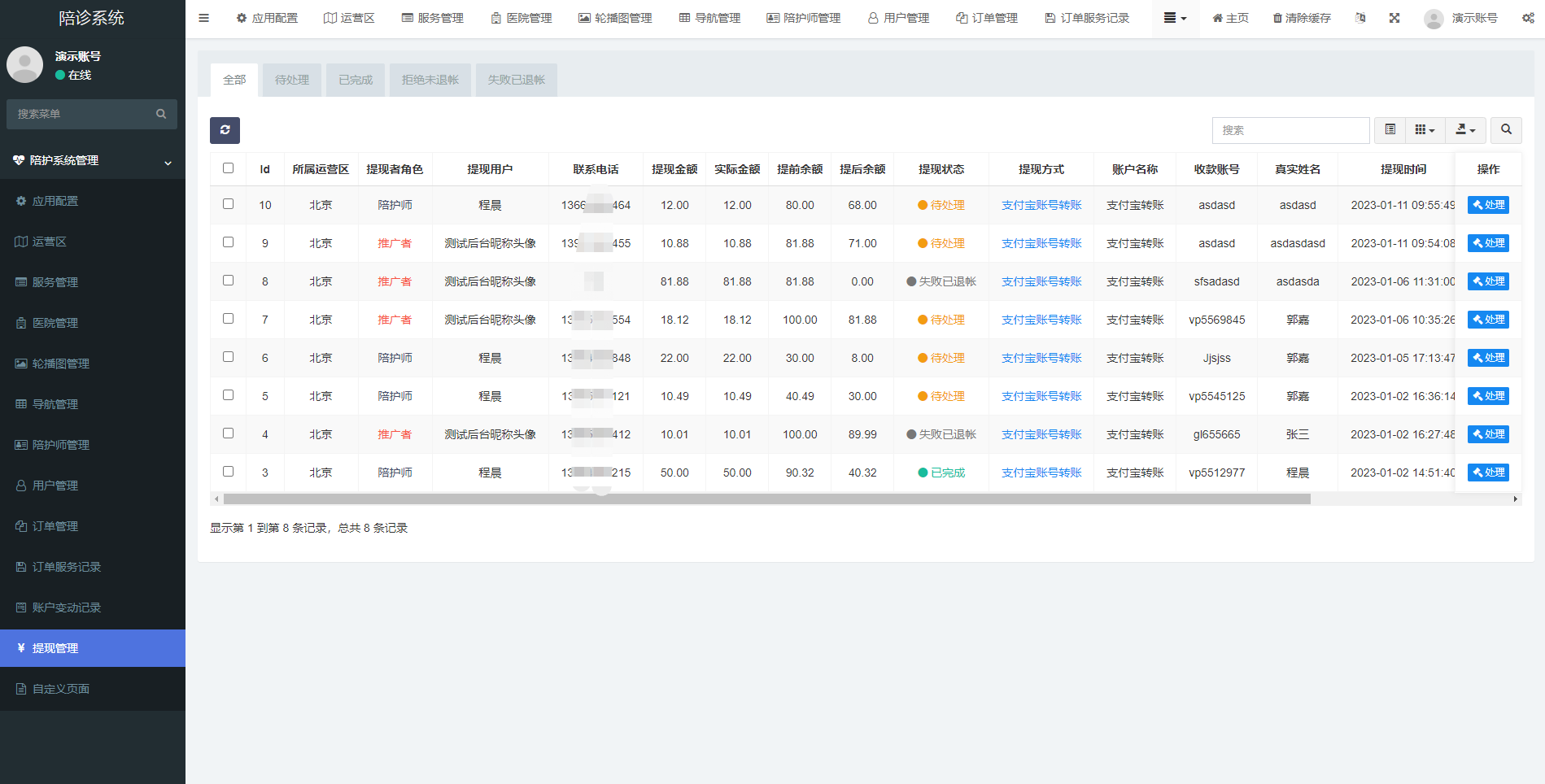Open 导航管理 in the sidebar
Screen dimensions: 1545x784
[93, 404]
